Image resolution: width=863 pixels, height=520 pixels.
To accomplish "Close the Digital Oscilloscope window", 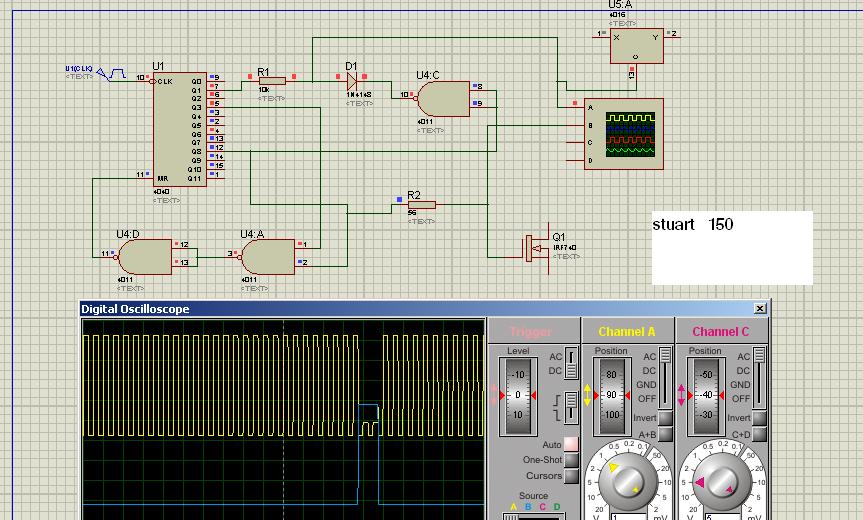I will pos(760,309).
